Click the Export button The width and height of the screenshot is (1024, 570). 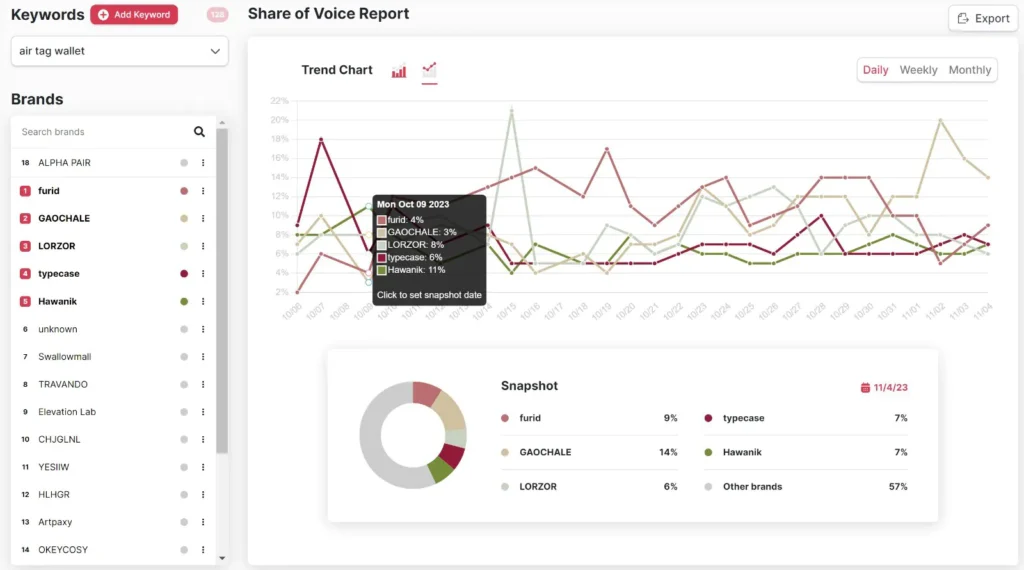pyautogui.click(x=982, y=18)
